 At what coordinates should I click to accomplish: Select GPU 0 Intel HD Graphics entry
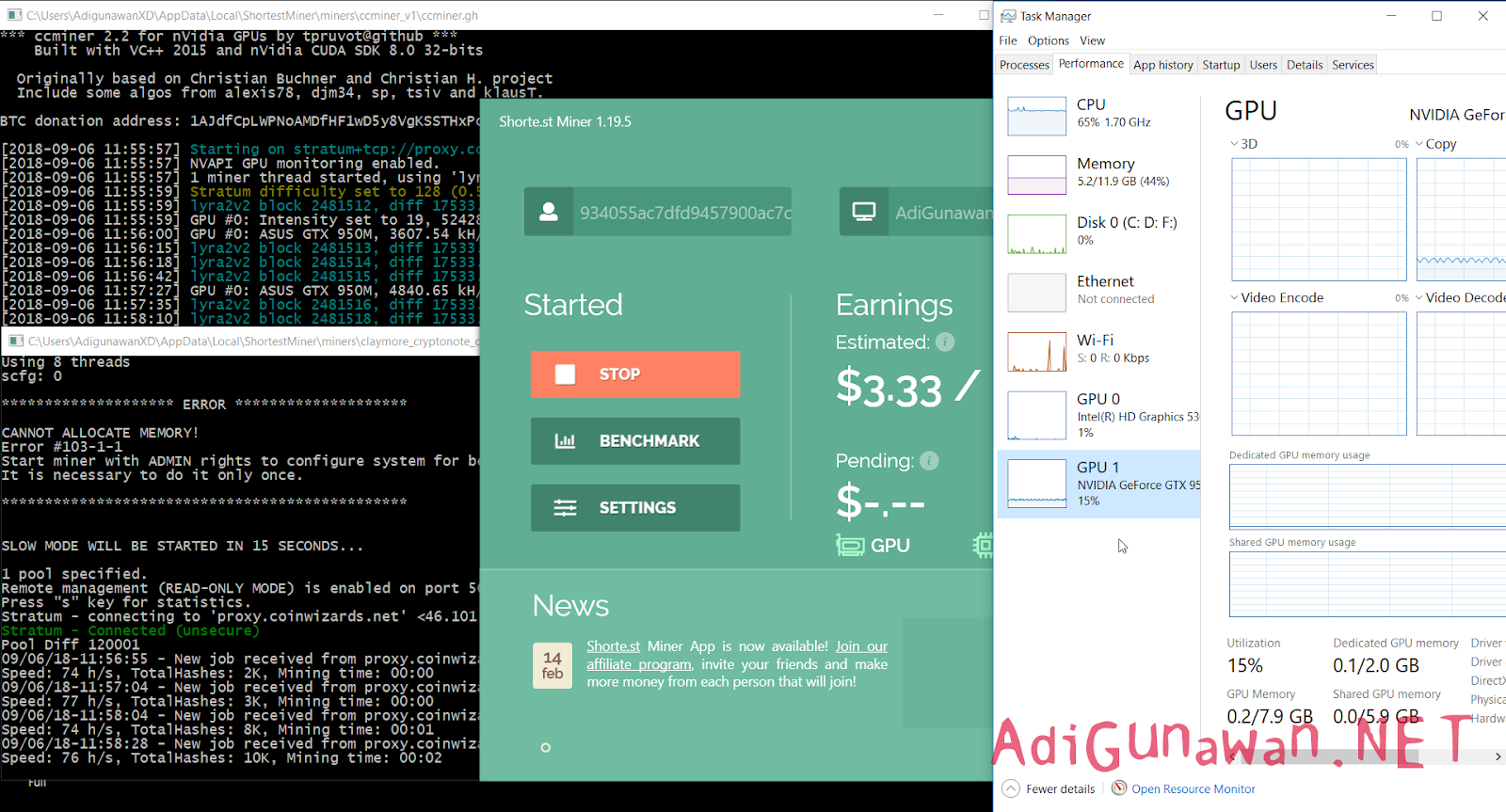coord(1098,415)
